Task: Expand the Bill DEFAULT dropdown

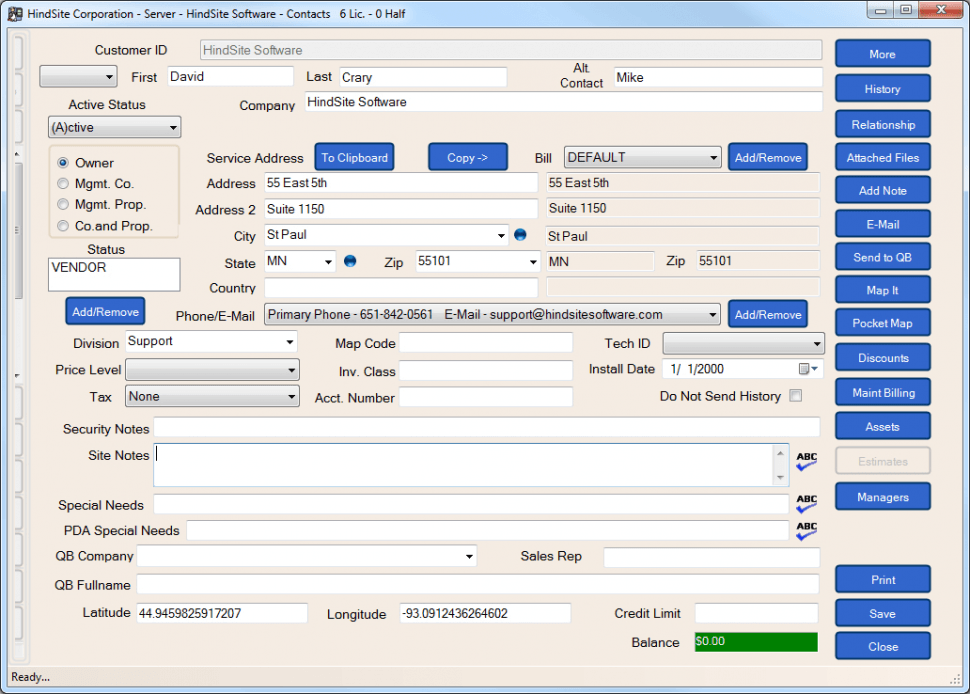Action: click(x=643, y=158)
